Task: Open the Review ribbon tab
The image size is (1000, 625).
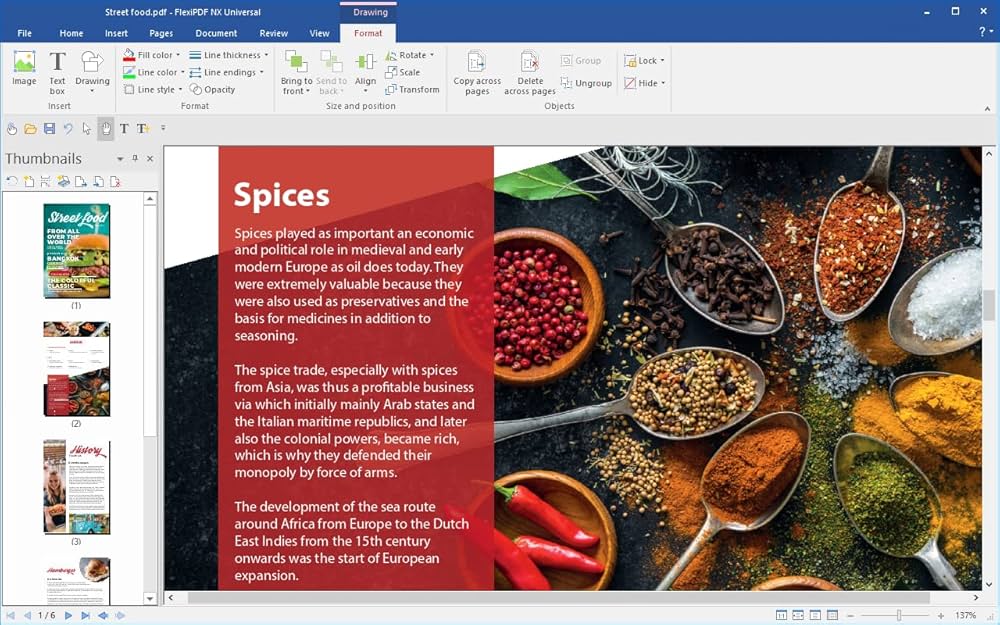Action: pos(273,33)
